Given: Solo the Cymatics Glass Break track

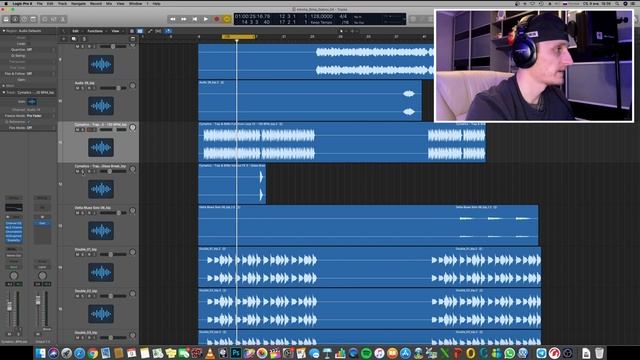Looking at the screenshot, I should point(83,171).
